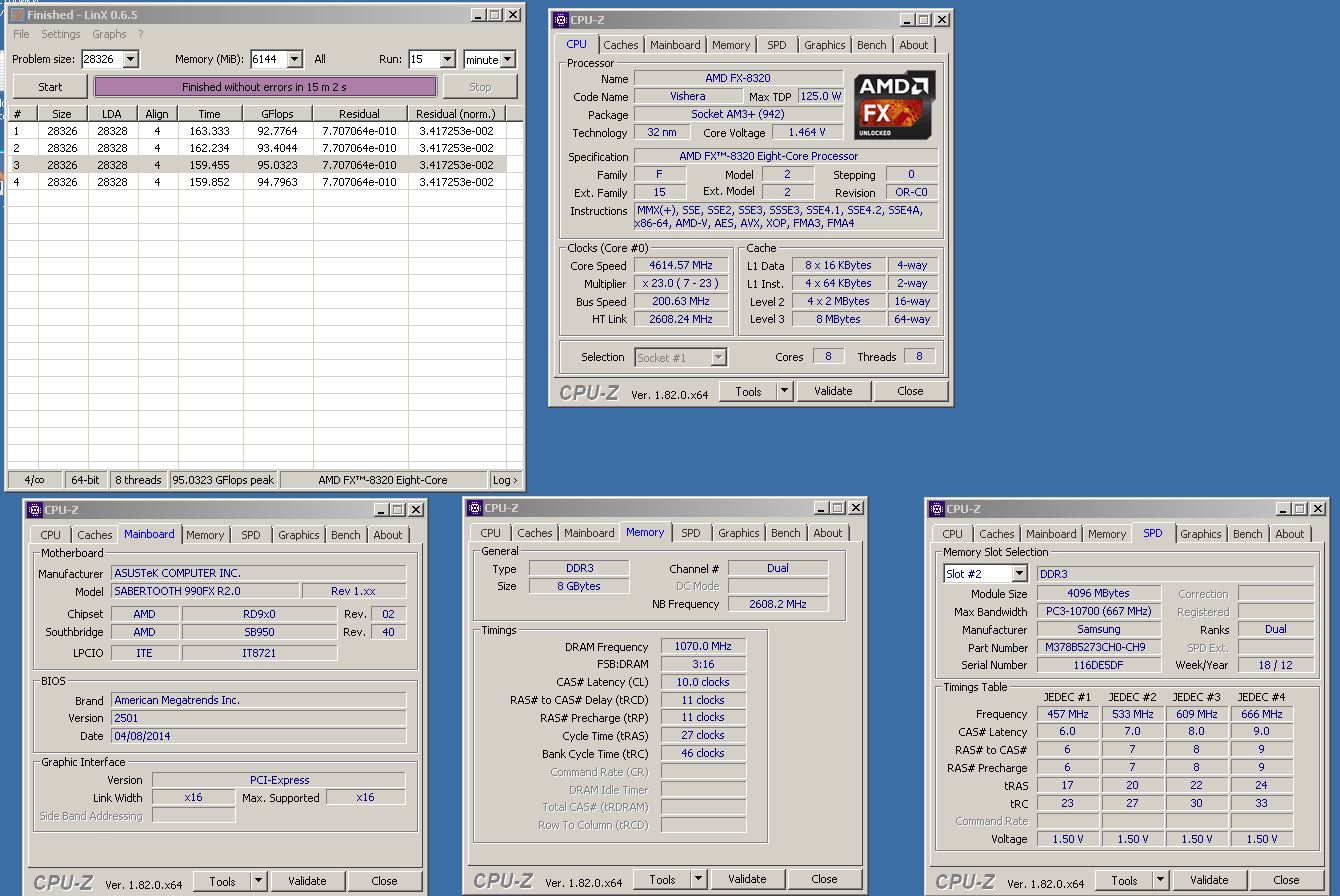Click the Close button in the CPU-Z SPD window
Viewport: 1340px width, 896px height.
point(1286,881)
